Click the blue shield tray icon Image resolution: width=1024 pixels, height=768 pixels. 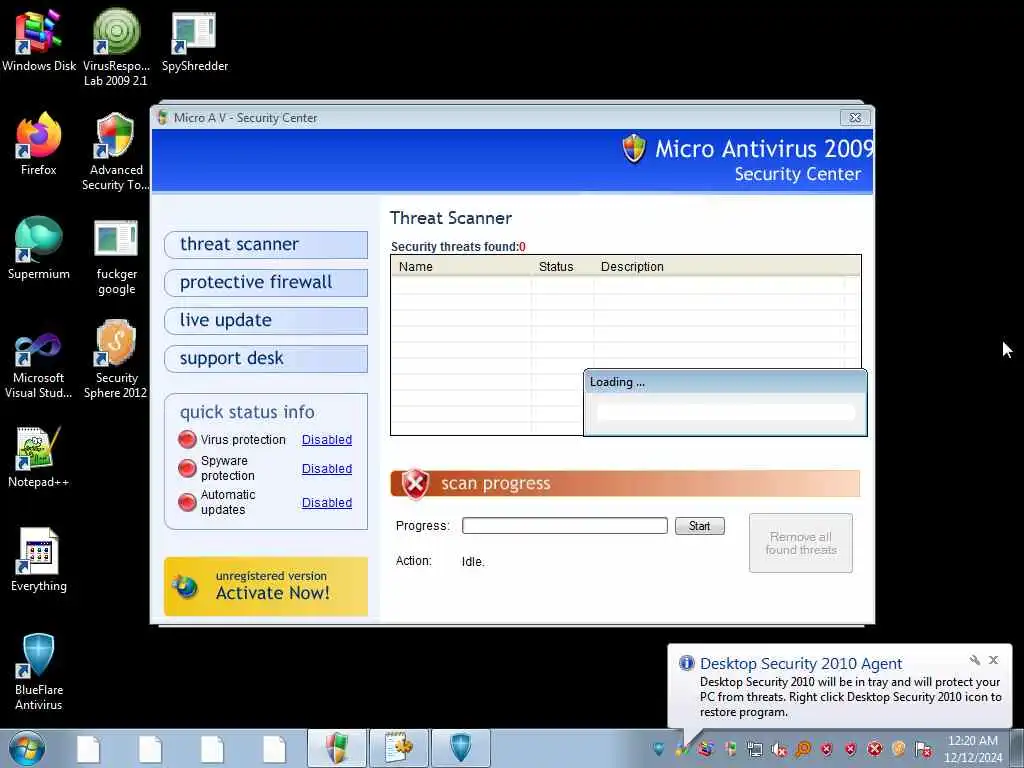[x=658, y=749]
